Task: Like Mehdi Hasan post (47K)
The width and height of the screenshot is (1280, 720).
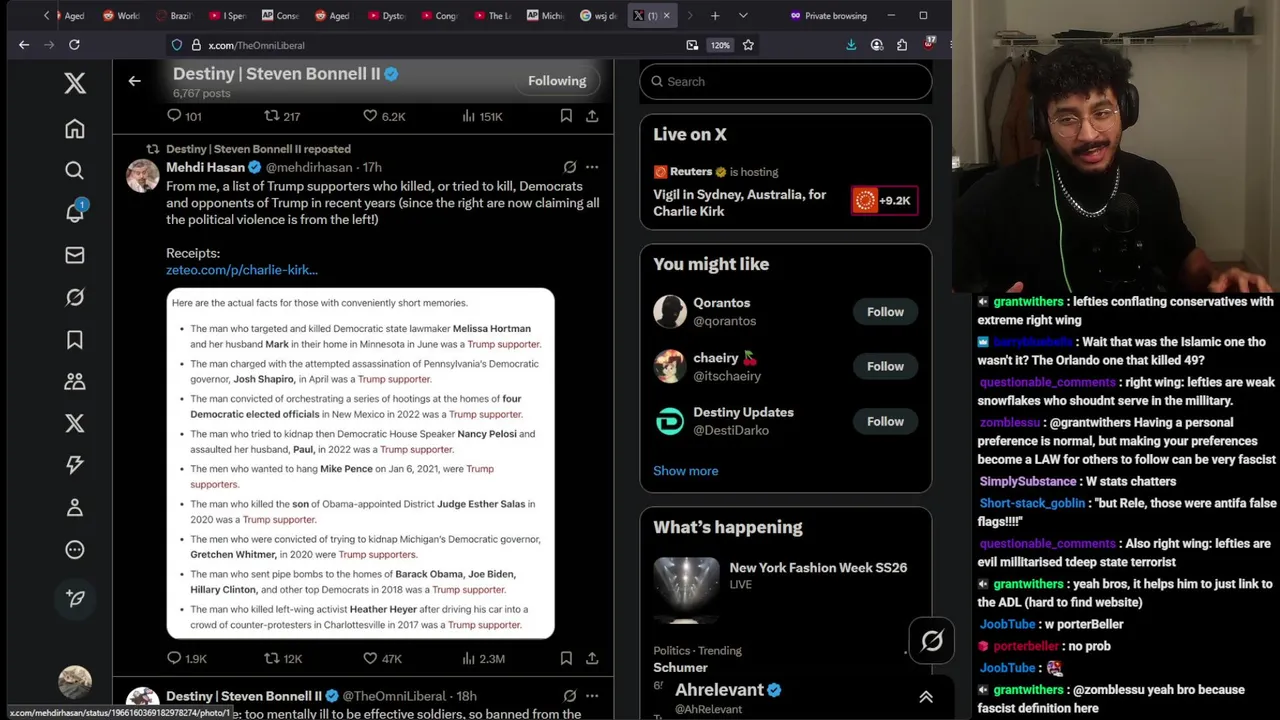Action: click(382, 658)
